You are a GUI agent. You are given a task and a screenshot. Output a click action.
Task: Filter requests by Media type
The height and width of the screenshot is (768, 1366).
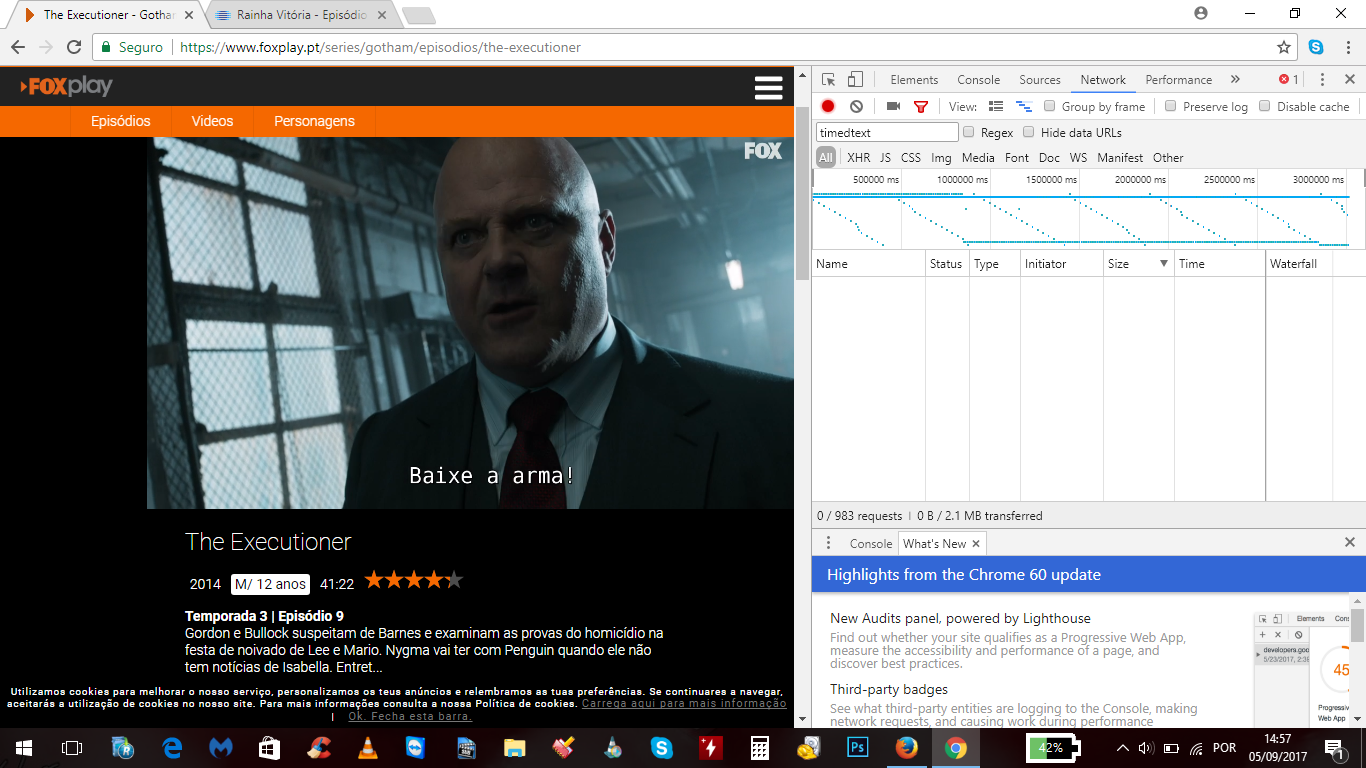pos(978,158)
